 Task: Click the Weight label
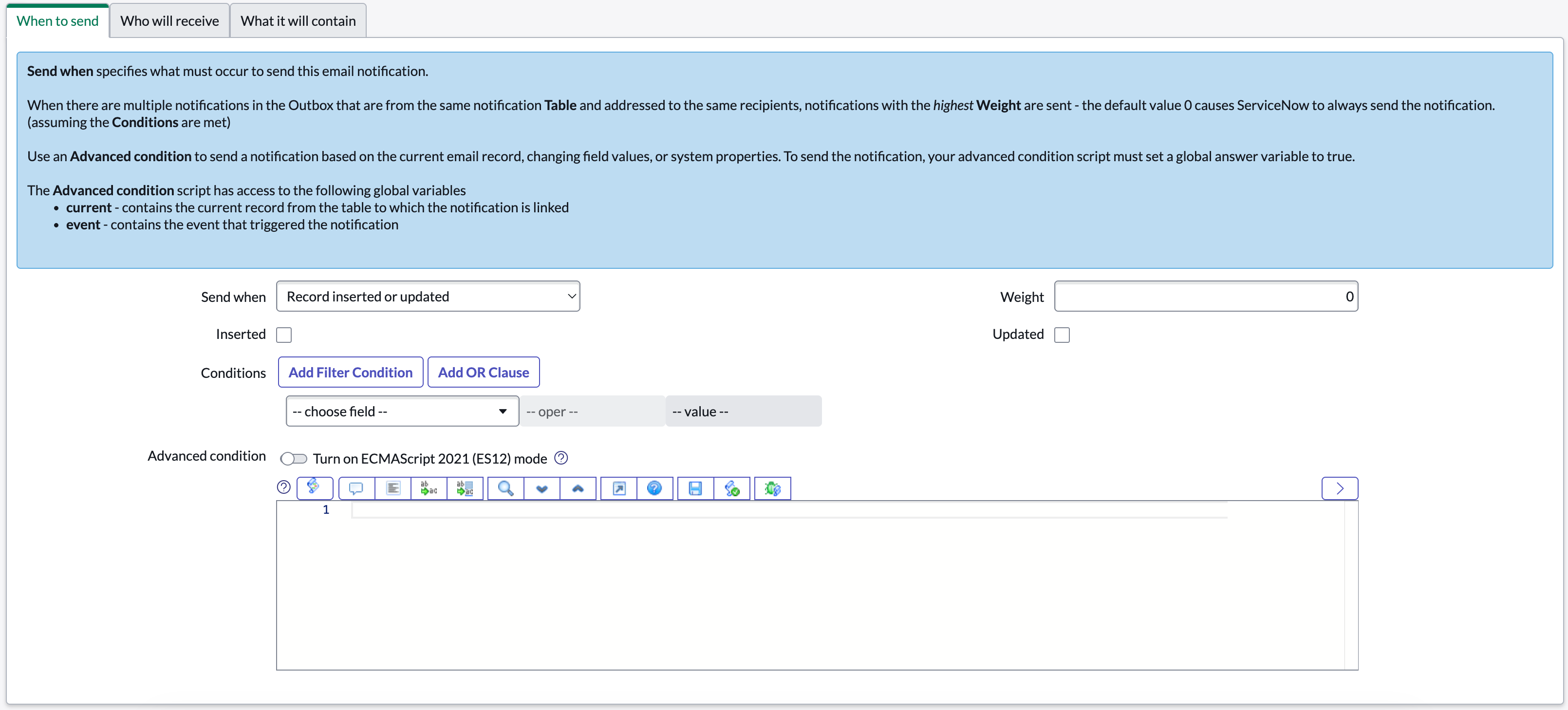pyautogui.click(x=1022, y=297)
